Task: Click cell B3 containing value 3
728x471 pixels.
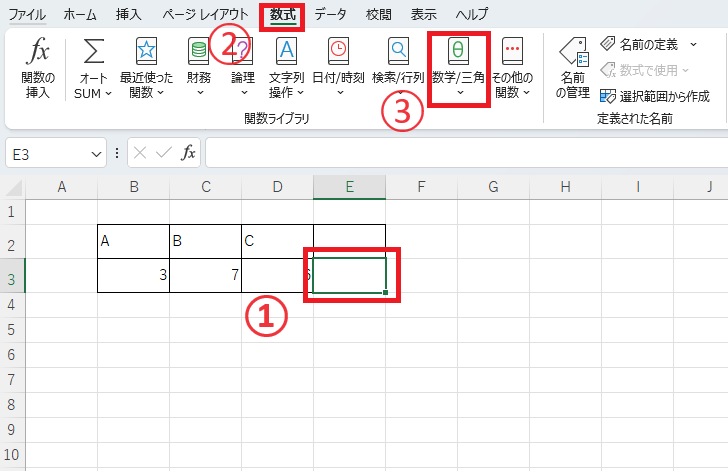Action: [134, 275]
